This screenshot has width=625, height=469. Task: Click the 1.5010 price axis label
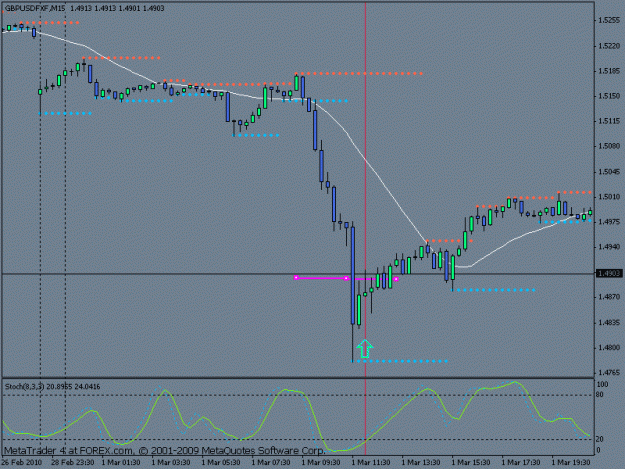click(x=609, y=197)
